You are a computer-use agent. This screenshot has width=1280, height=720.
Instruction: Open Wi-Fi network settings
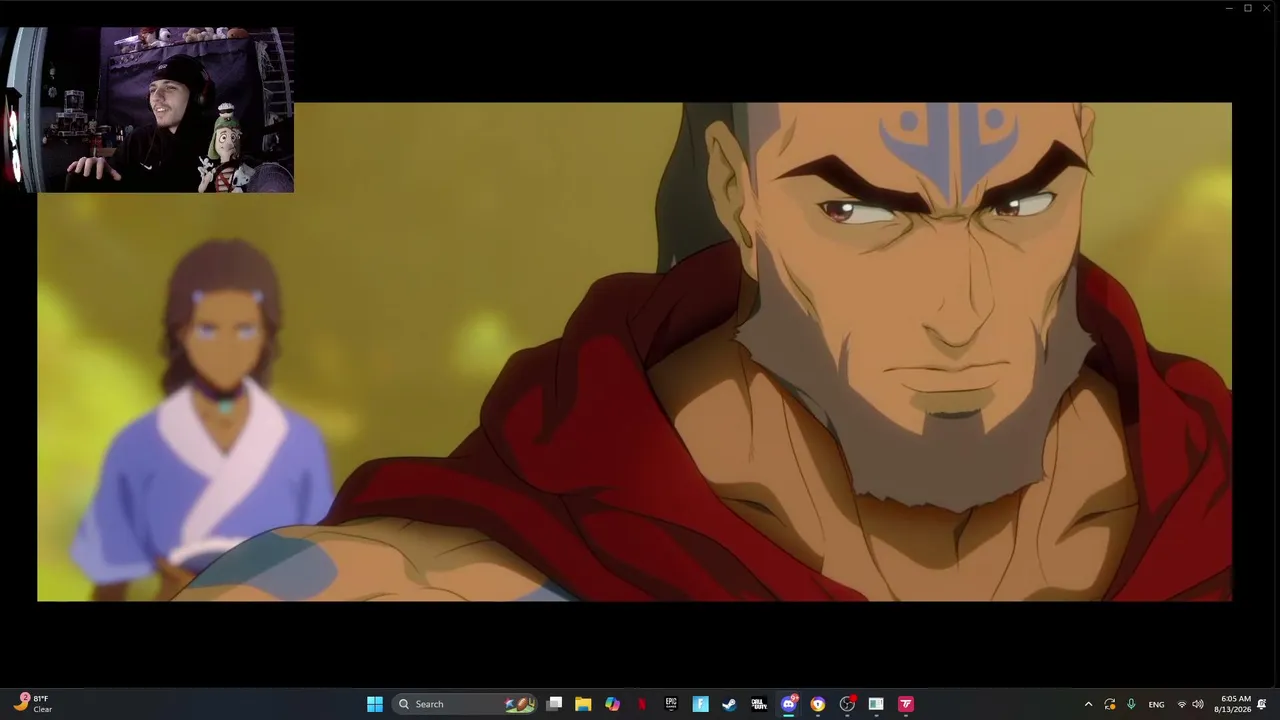1181,704
